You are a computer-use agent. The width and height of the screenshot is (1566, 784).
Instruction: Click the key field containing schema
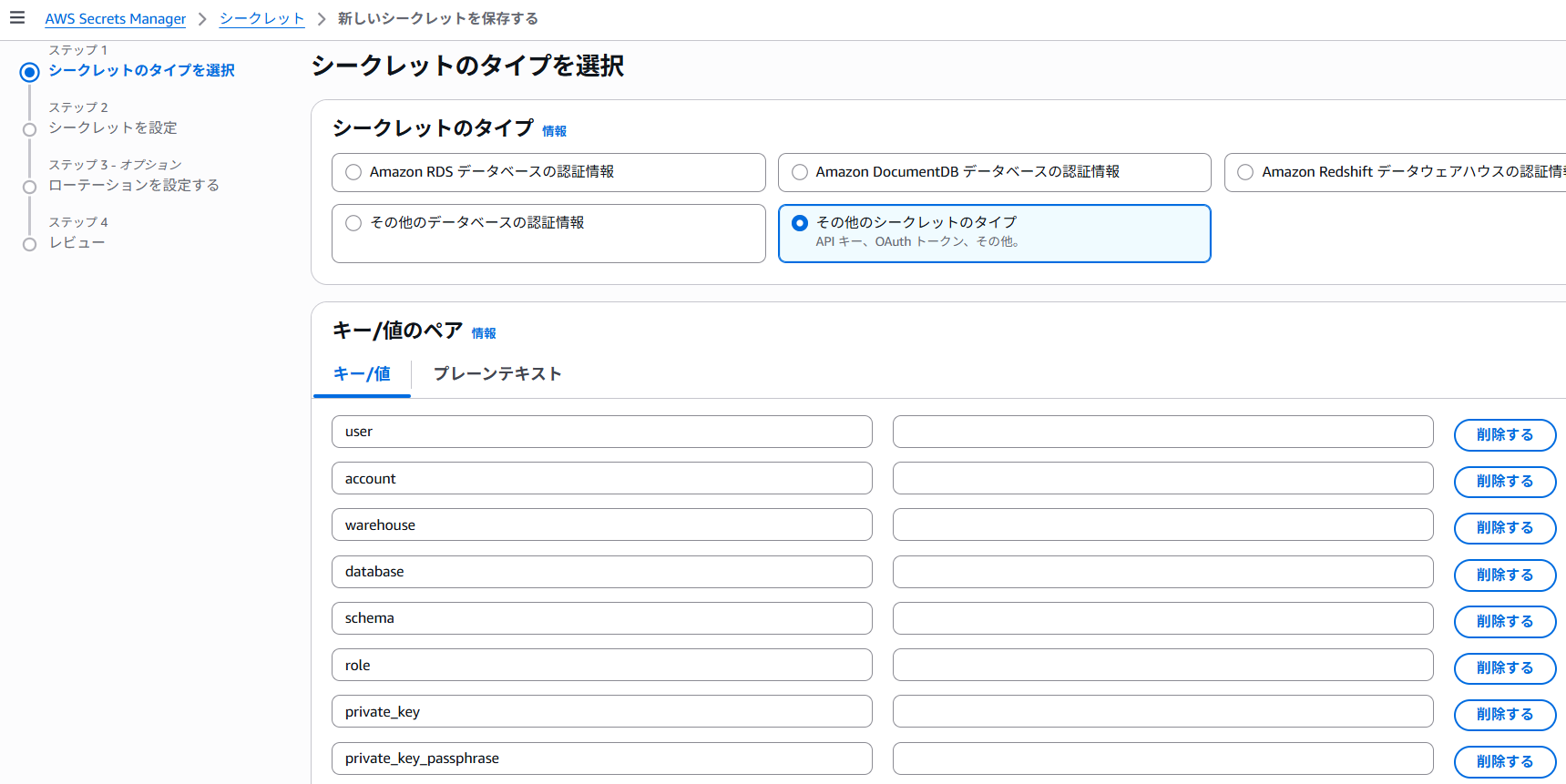(602, 618)
